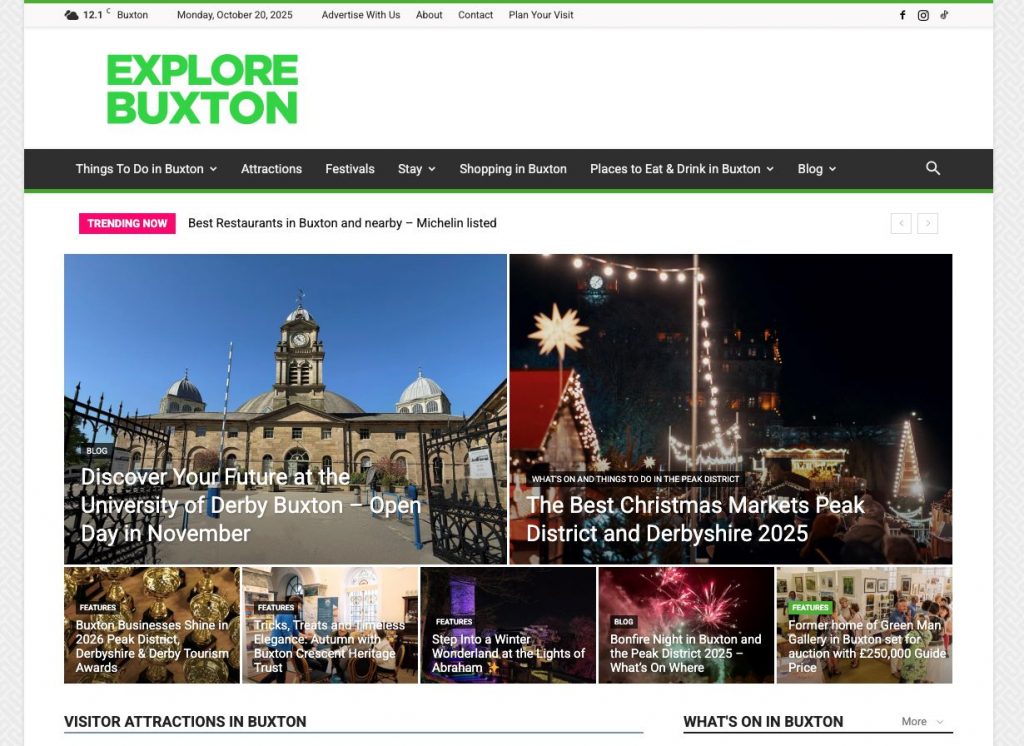Open the TikTok social icon

pos(944,15)
